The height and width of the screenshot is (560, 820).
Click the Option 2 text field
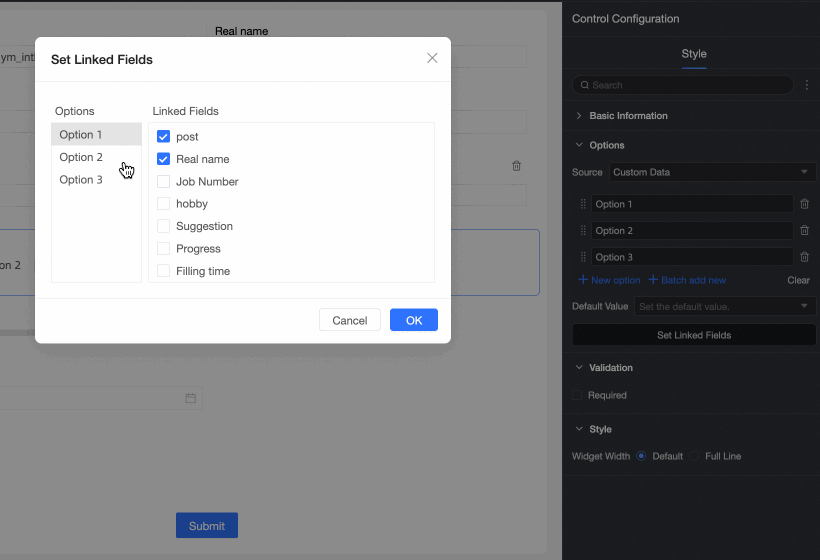(x=692, y=231)
